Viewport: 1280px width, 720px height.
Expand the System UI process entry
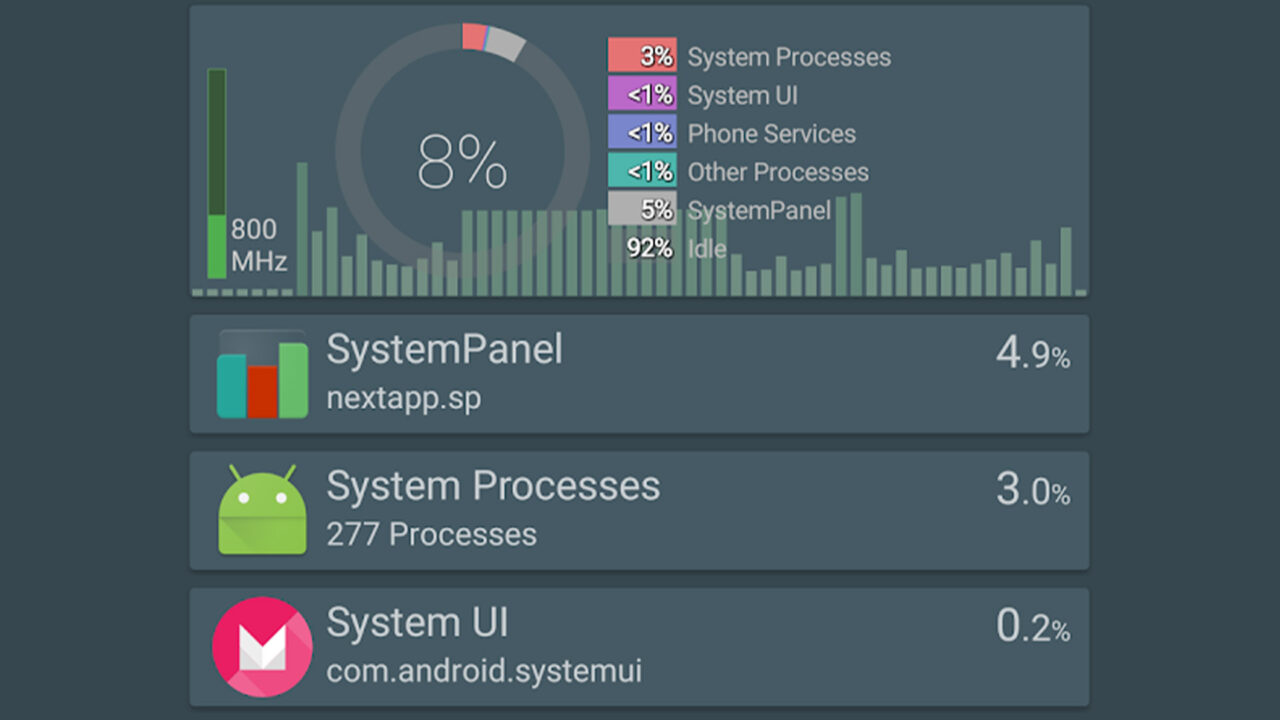(640, 645)
